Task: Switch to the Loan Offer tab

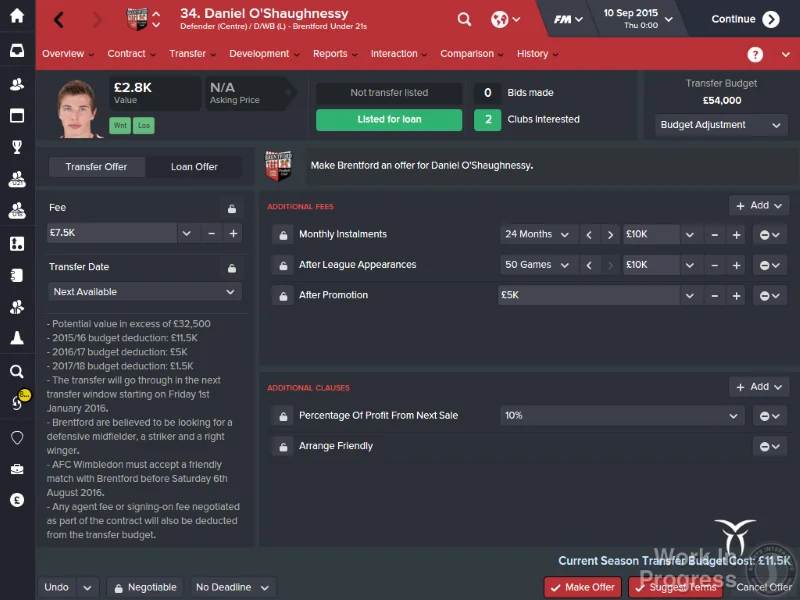Action: tap(194, 167)
